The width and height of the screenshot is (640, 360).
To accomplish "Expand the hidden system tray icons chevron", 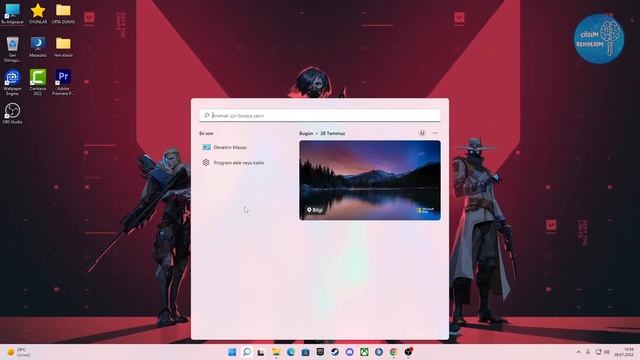I will coord(578,352).
